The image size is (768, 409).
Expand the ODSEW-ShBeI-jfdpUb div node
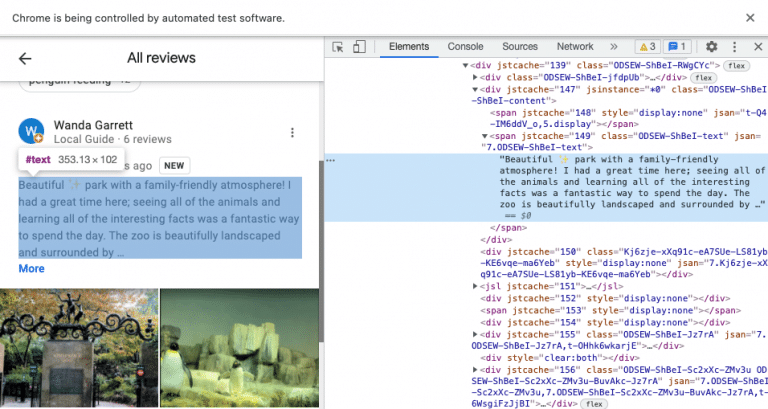click(x=474, y=76)
